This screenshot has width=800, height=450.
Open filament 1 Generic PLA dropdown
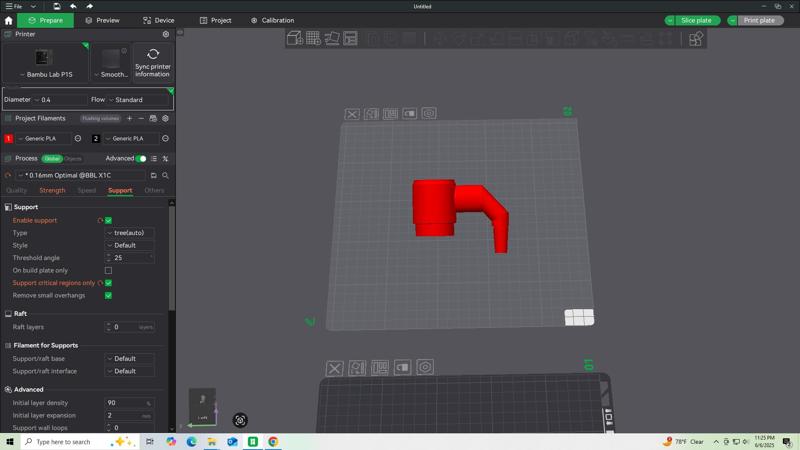click(43, 138)
